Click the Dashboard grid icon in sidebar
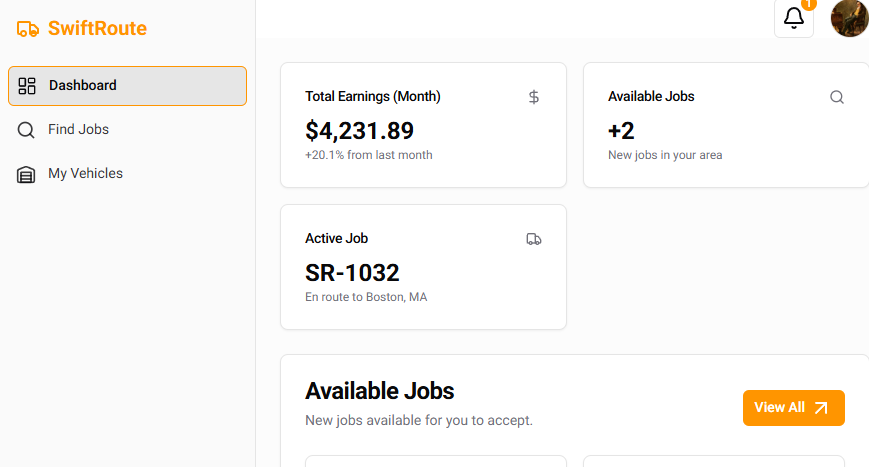The image size is (869, 467). point(27,86)
